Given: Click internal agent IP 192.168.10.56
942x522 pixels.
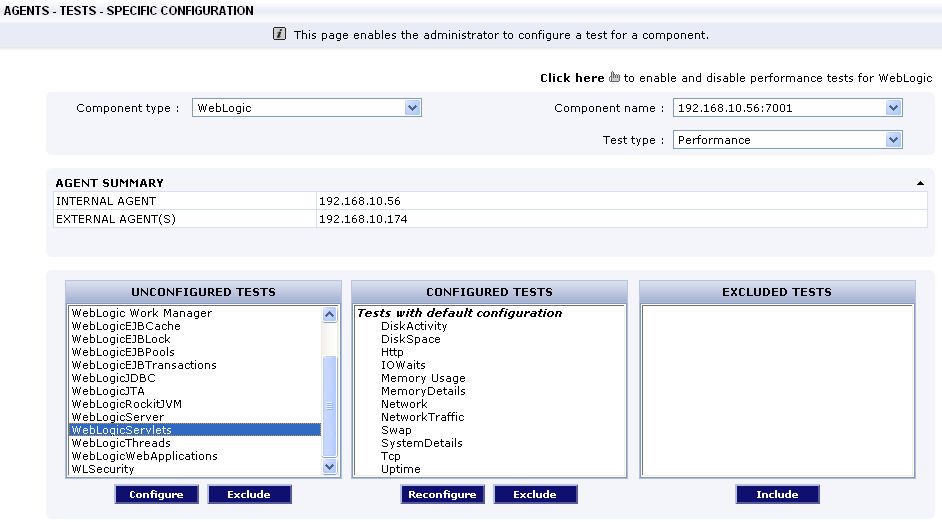Looking at the screenshot, I should (x=360, y=201).
